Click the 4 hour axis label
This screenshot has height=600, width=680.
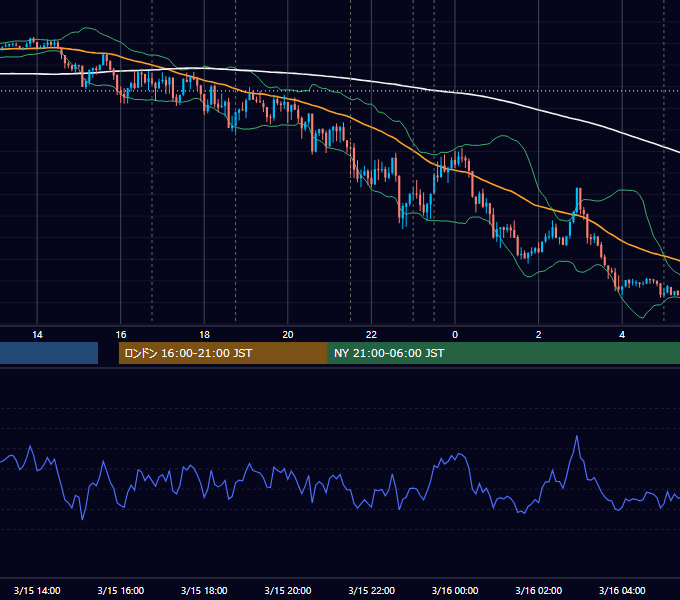point(622,335)
